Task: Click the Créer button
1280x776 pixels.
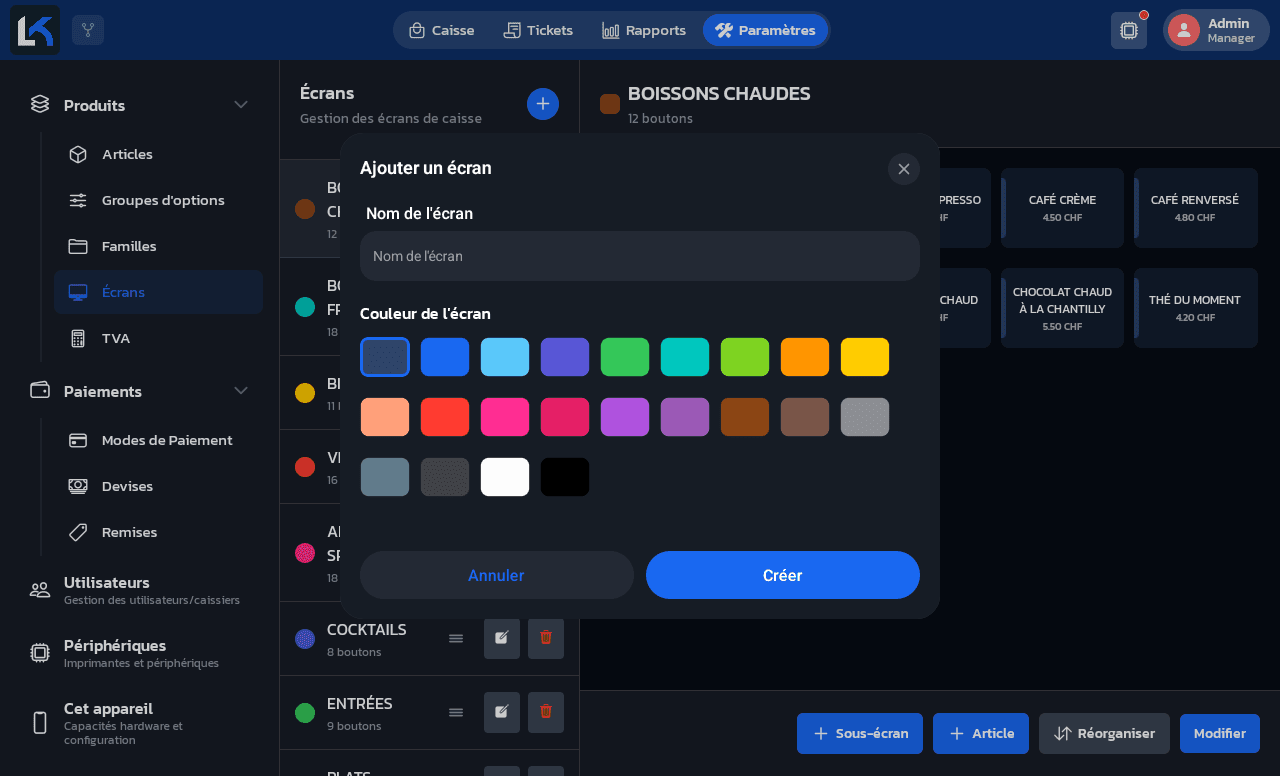Action: [783, 575]
